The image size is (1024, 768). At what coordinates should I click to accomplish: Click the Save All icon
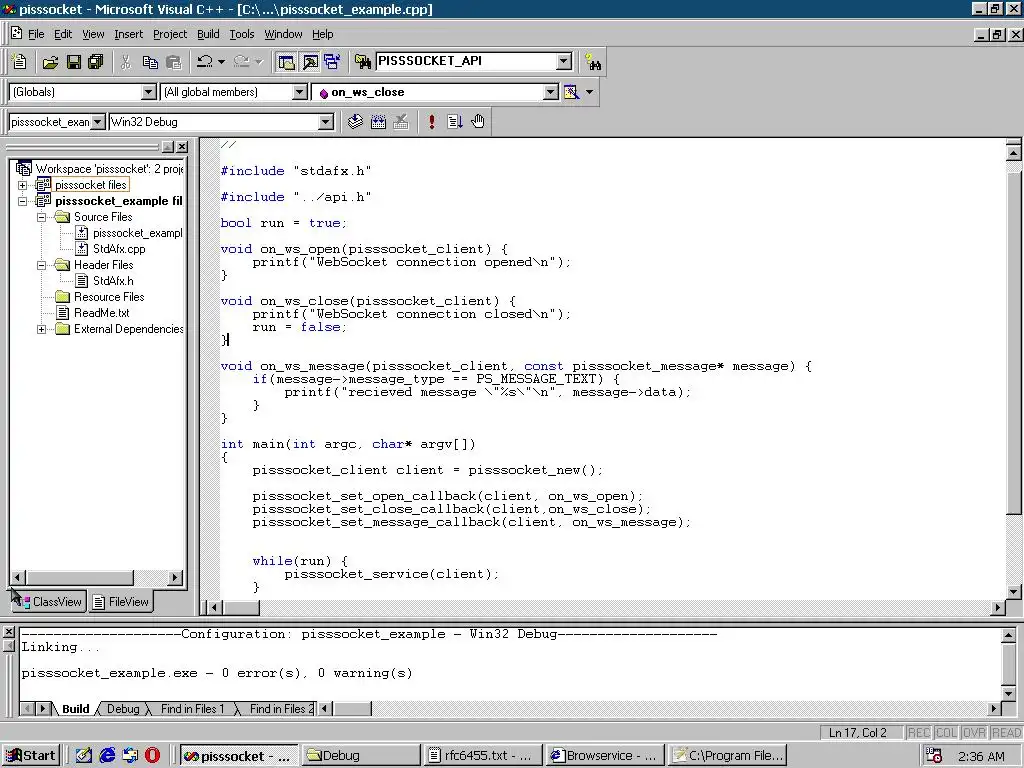click(96, 62)
